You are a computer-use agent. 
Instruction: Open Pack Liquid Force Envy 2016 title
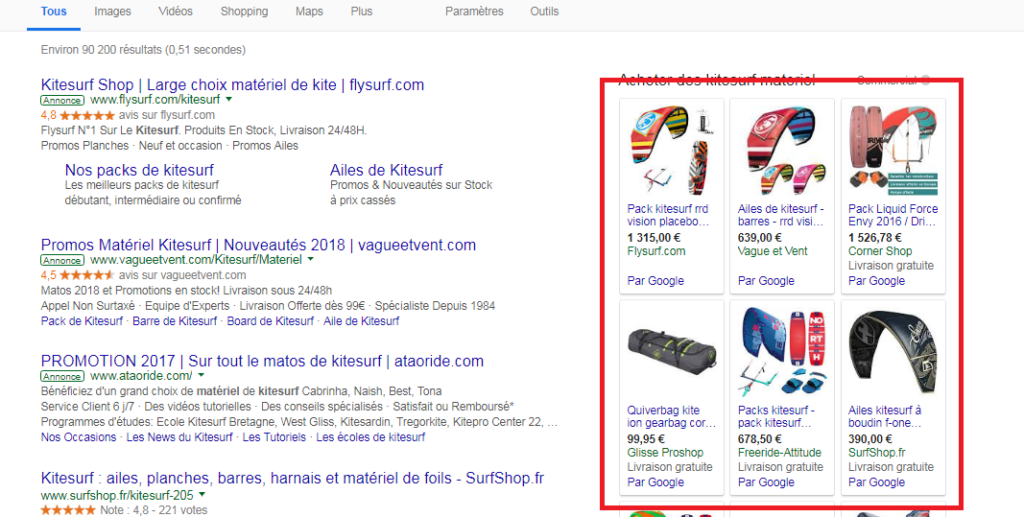tap(893, 215)
